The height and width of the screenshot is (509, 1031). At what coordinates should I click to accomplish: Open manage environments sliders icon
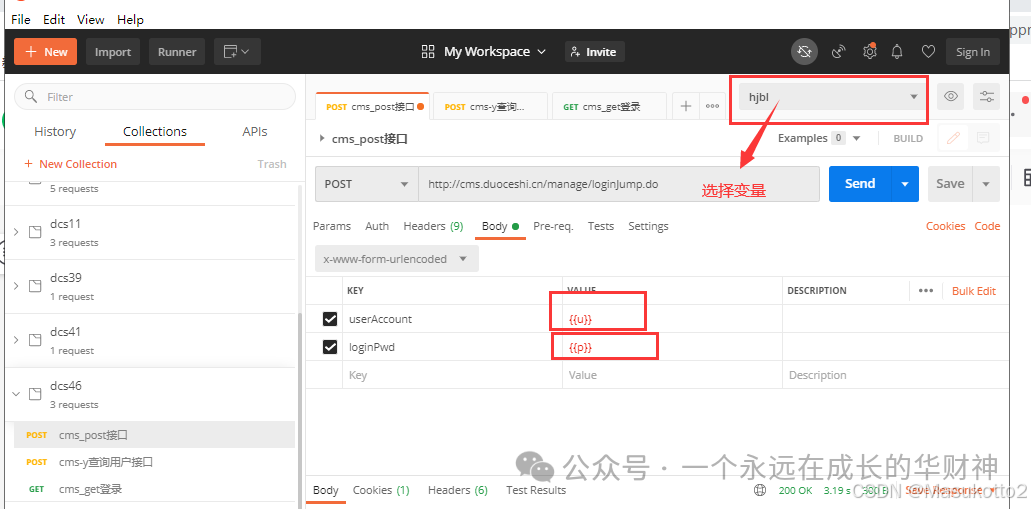click(x=986, y=97)
